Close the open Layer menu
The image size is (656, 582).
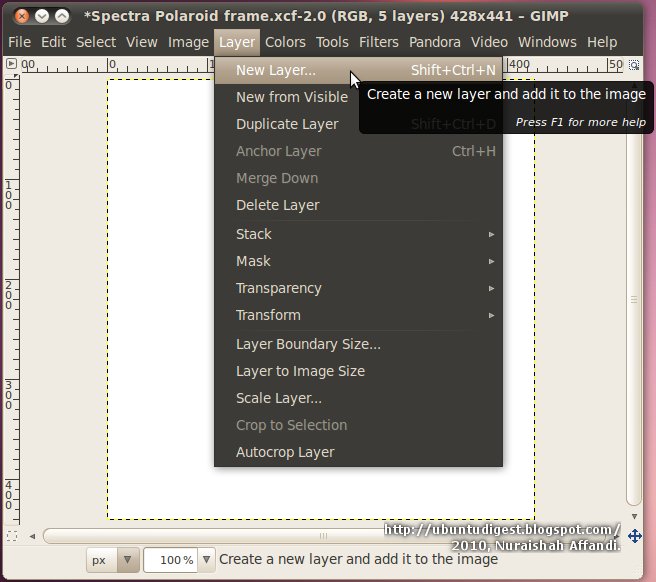(237, 42)
